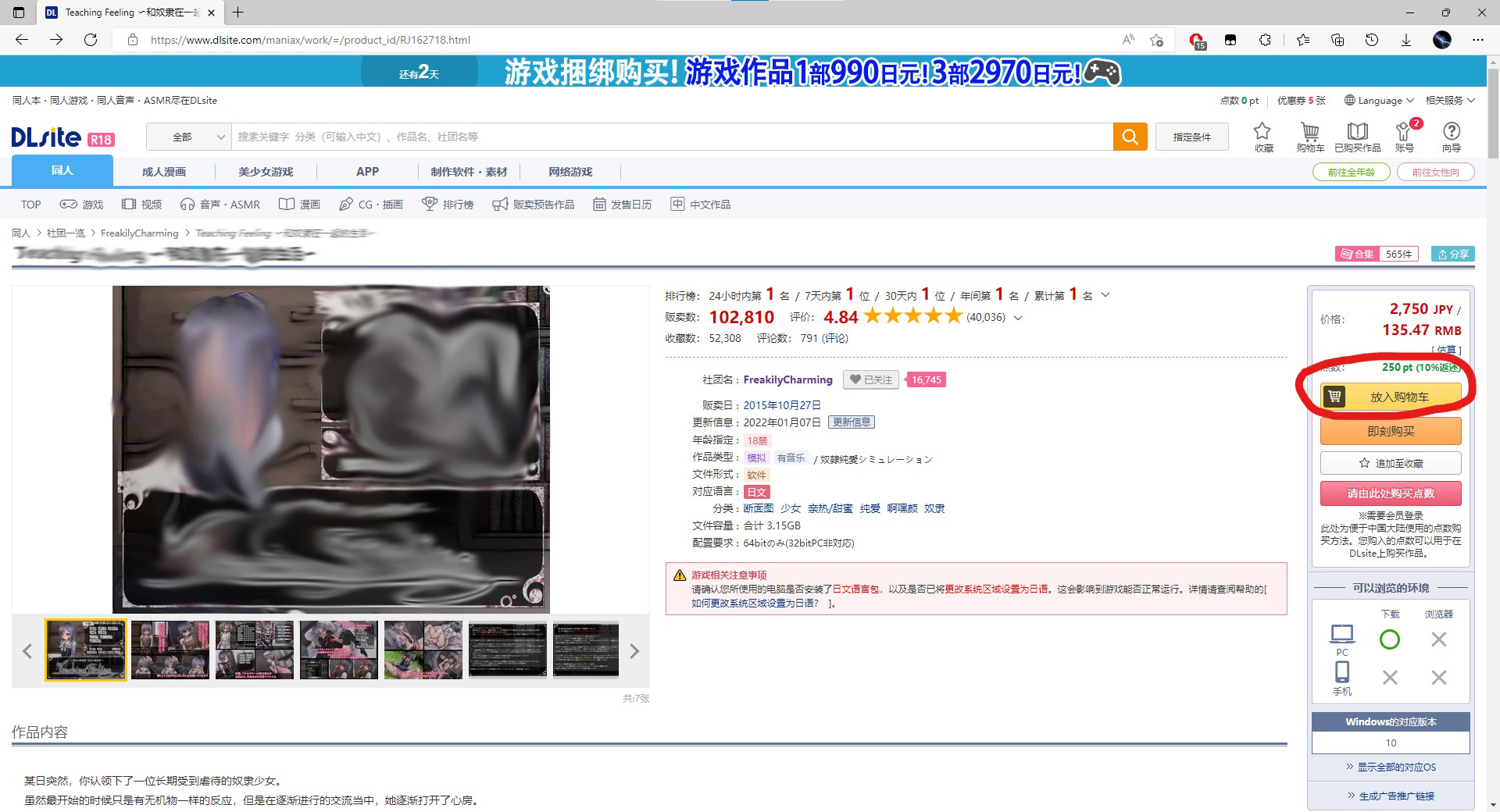Click the FreakilyCharming circle name link
1500x812 pixels.
coord(787,379)
